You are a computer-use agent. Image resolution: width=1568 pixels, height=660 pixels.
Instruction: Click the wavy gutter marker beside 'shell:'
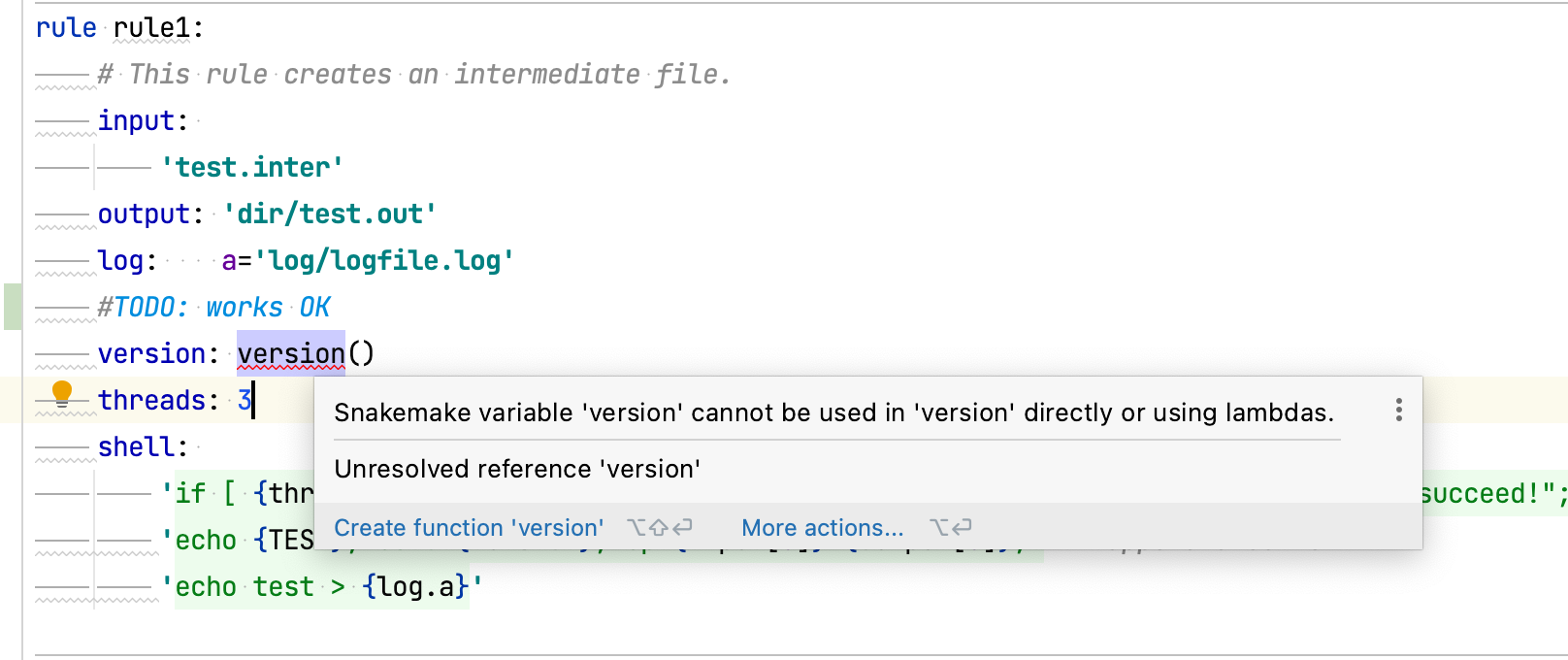(64, 456)
